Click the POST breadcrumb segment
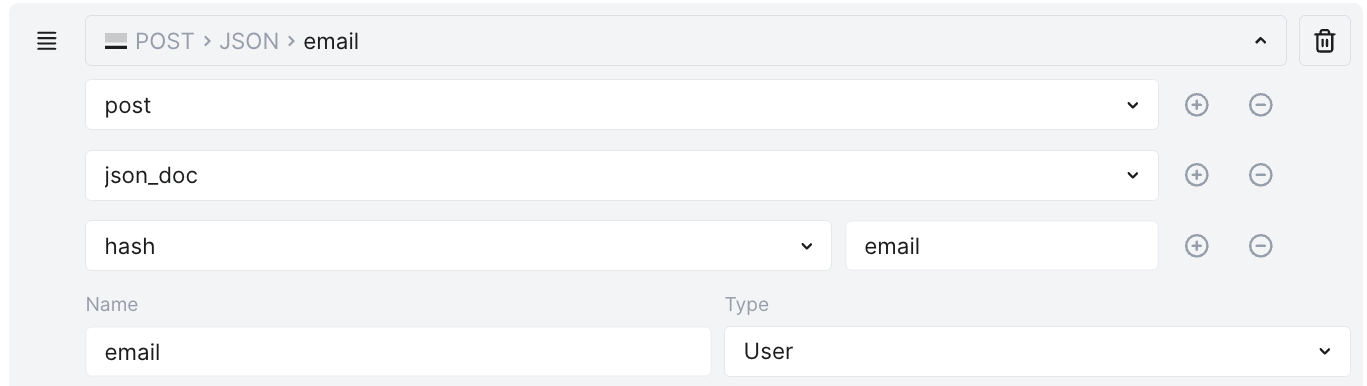The height and width of the screenshot is (386, 1367). [165, 41]
